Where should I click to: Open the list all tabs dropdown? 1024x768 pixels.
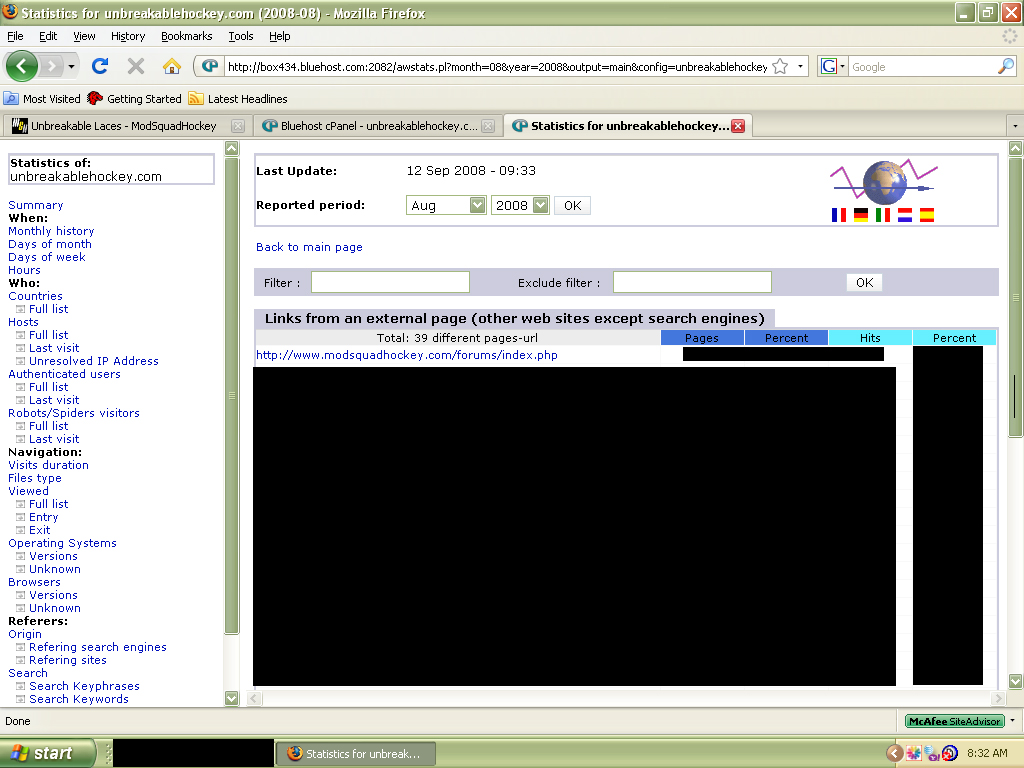1014,125
